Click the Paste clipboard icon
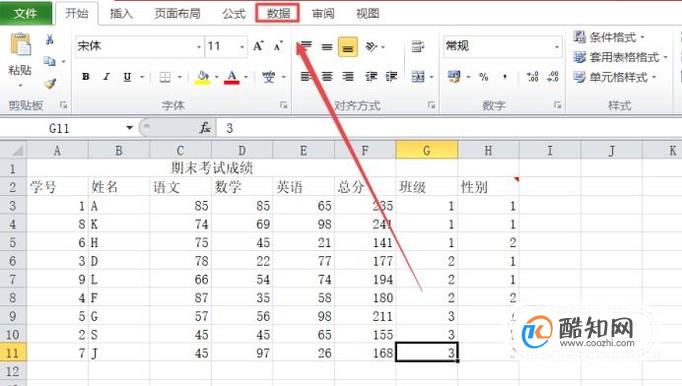 (20, 45)
